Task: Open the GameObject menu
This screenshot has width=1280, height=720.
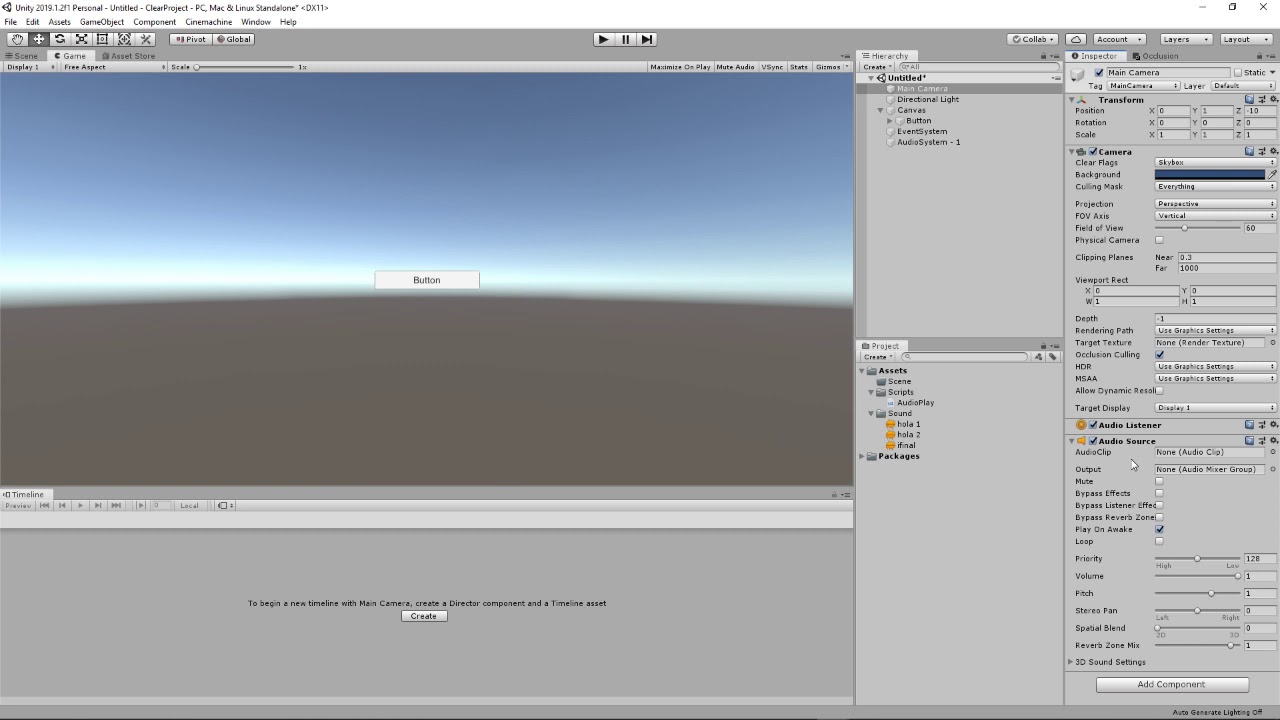Action: pos(102,22)
